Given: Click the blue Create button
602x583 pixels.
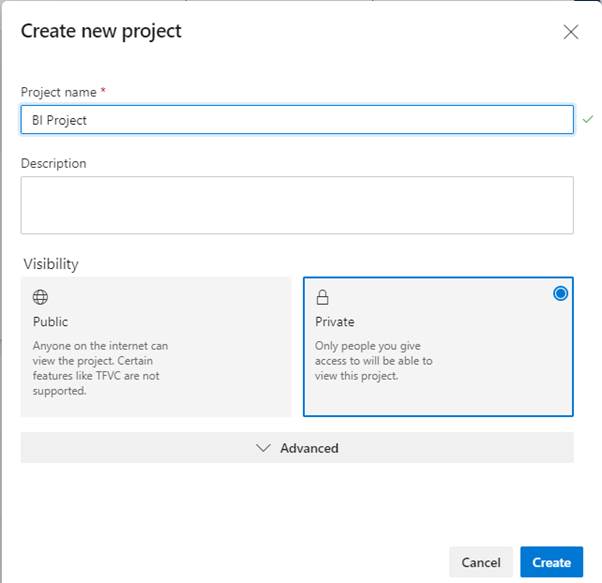Looking at the screenshot, I should click(x=551, y=562).
